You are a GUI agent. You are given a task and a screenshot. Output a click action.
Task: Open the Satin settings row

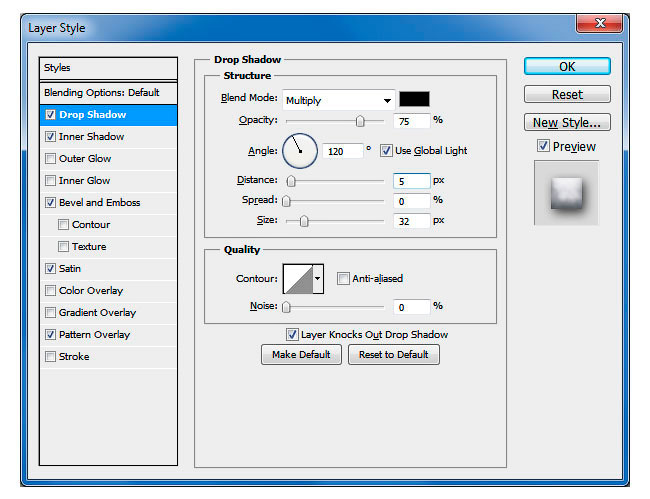[x=109, y=269]
